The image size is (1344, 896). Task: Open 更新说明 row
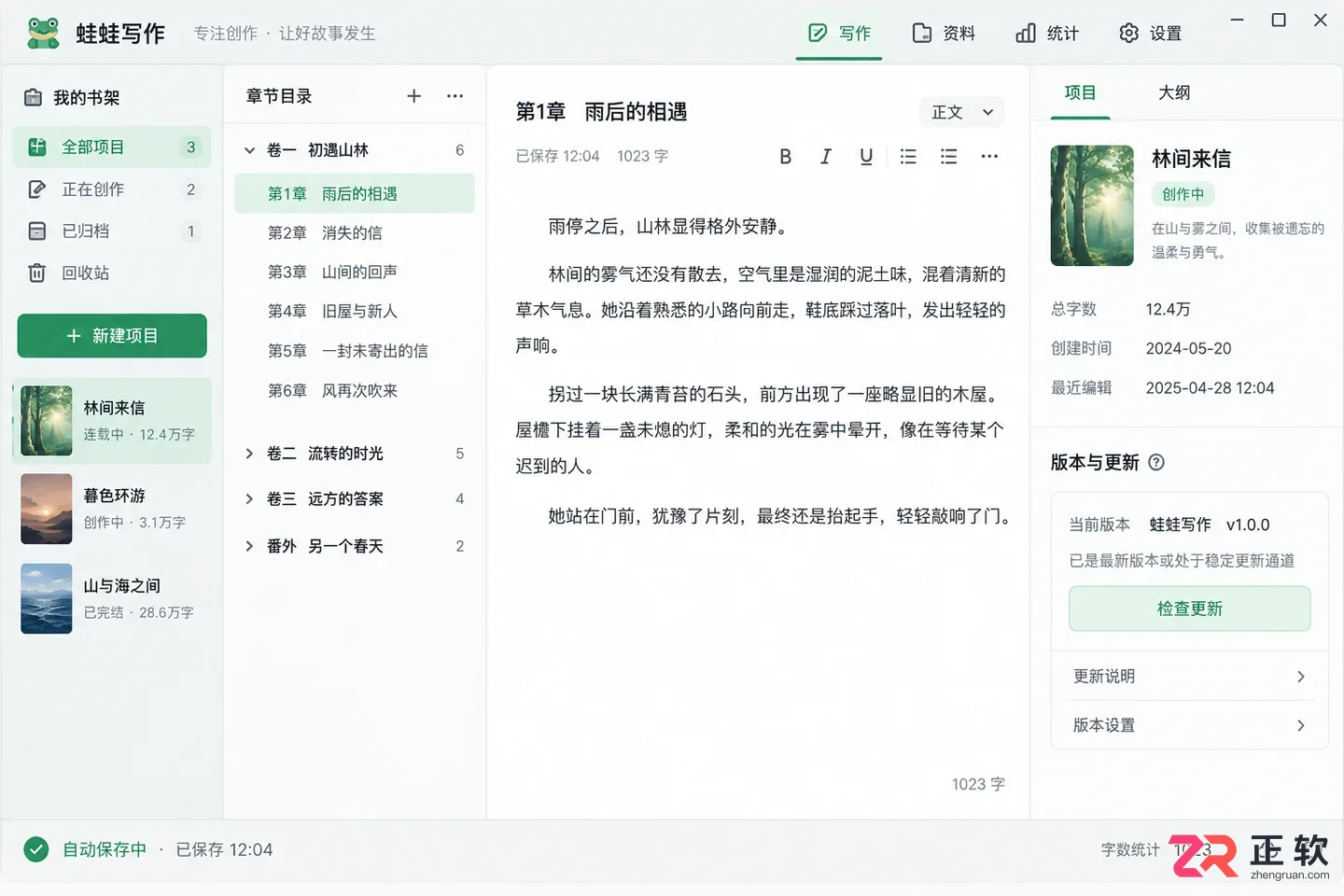(1189, 677)
